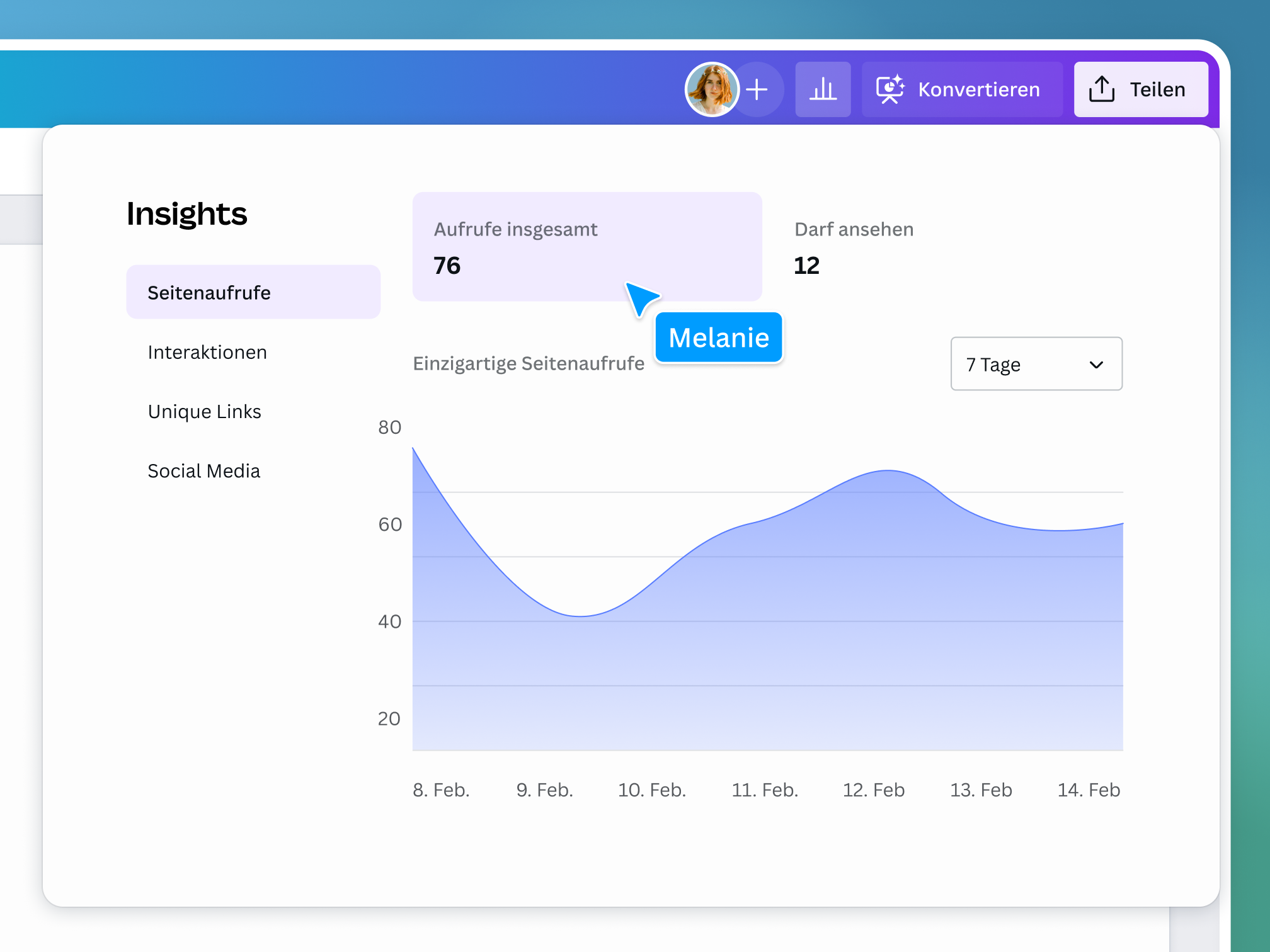Image resolution: width=1270 pixels, height=952 pixels.
Task: Open the bar chart insights icon
Action: coord(823,89)
